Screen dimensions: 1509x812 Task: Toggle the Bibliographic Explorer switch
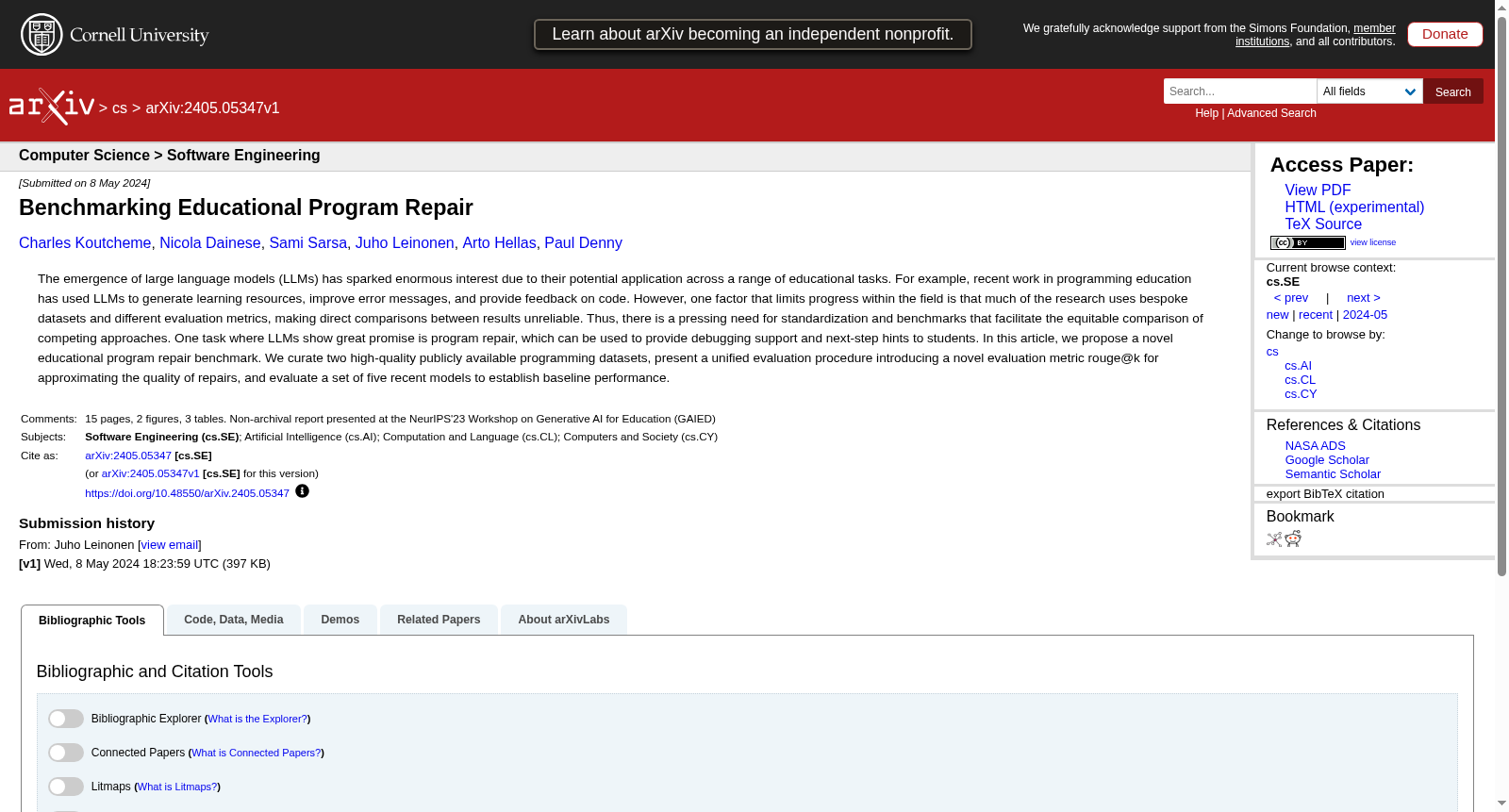click(x=66, y=719)
